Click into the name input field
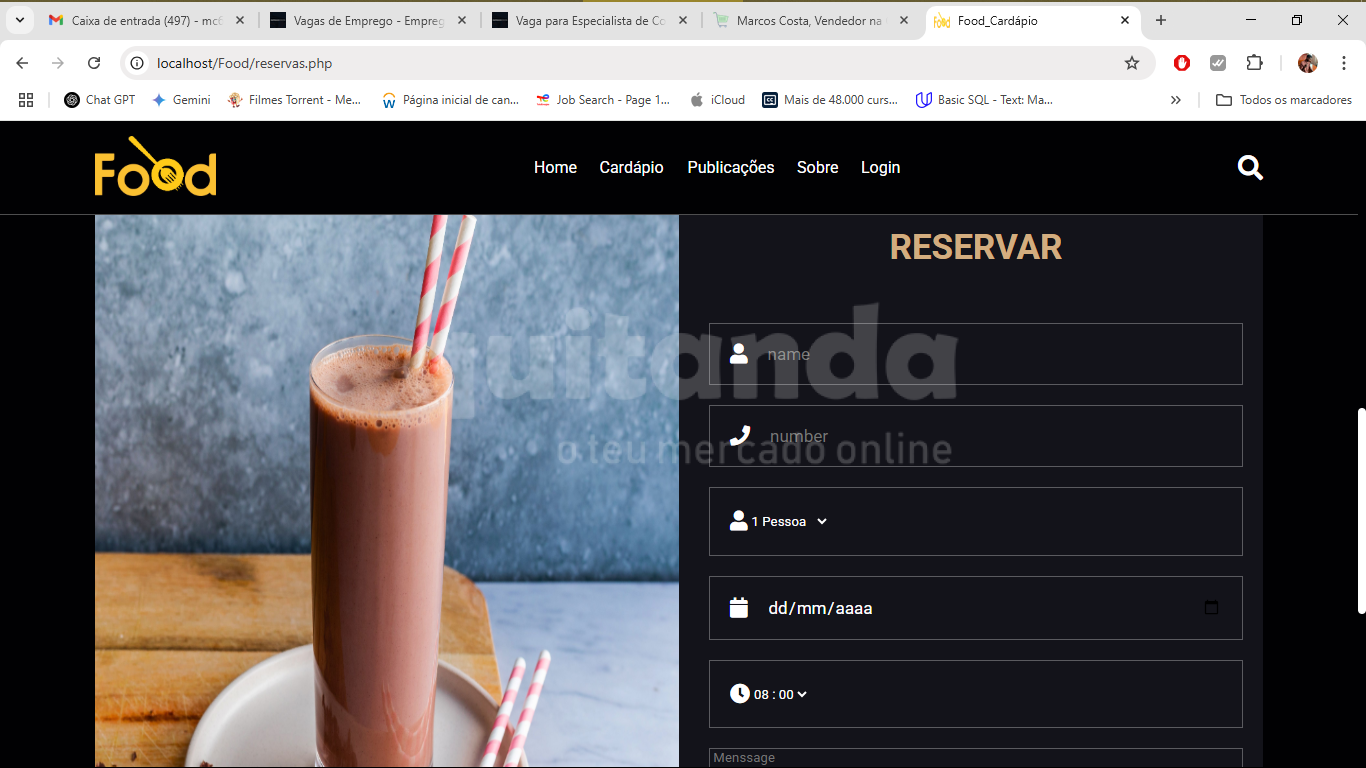The height and width of the screenshot is (768, 1366). point(976,354)
